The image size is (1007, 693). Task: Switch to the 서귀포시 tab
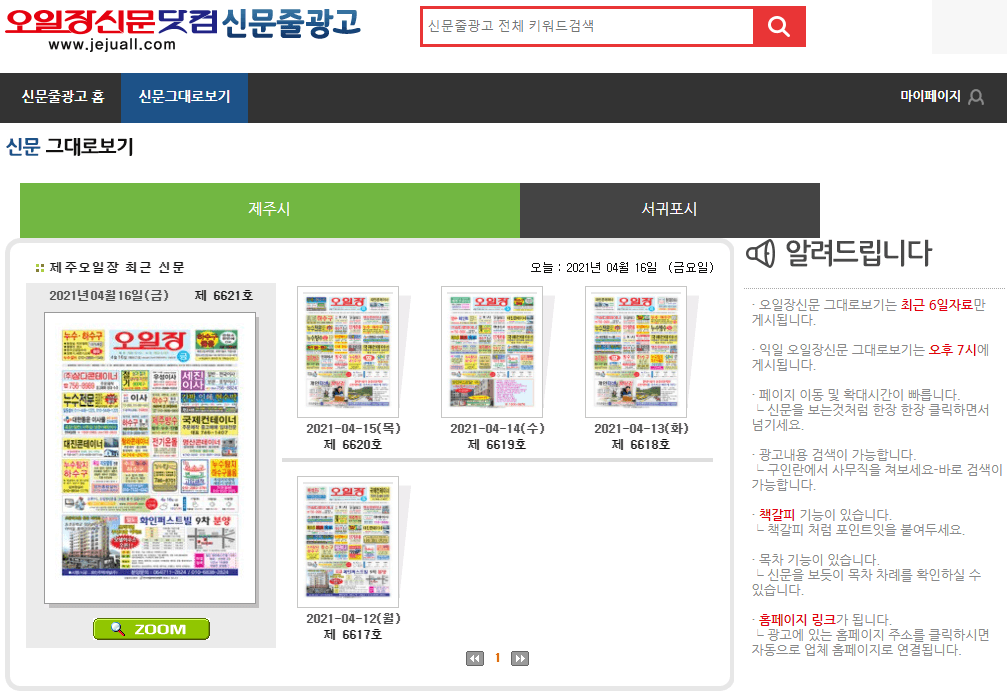click(670, 210)
